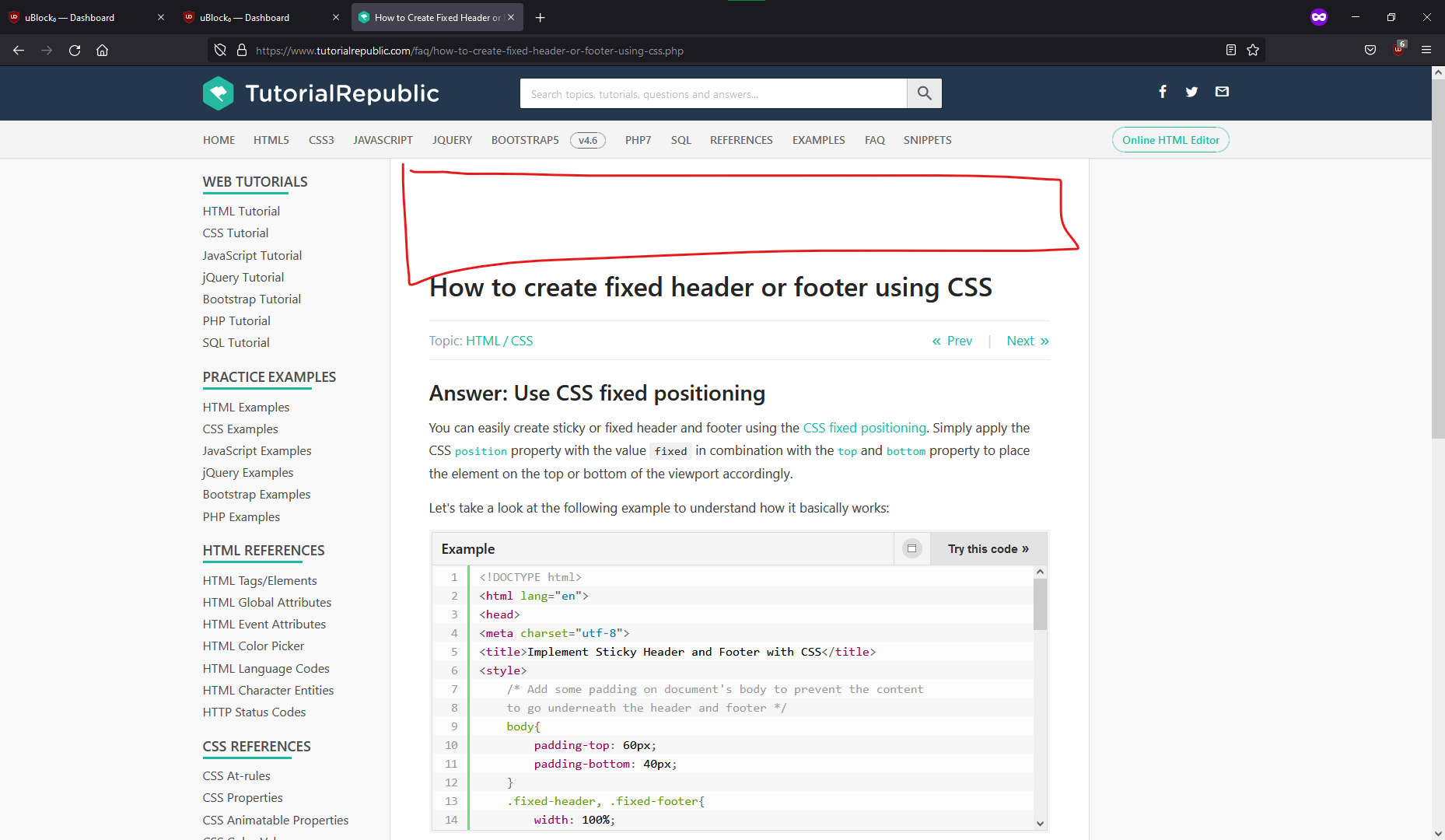
Task: Open the browser hamburger menu
Action: pos(1426,51)
